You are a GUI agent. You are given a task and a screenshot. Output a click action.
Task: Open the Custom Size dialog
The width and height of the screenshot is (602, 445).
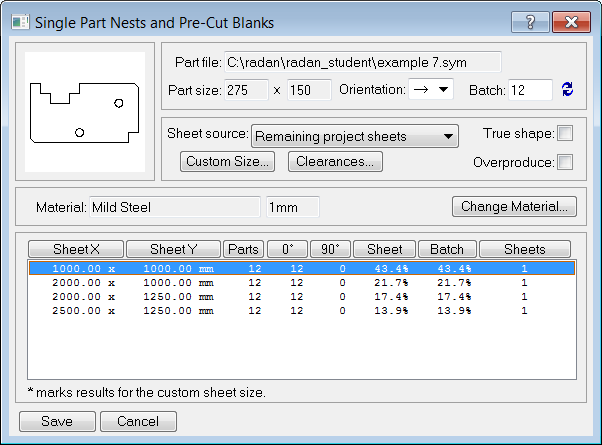pos(227,161)
